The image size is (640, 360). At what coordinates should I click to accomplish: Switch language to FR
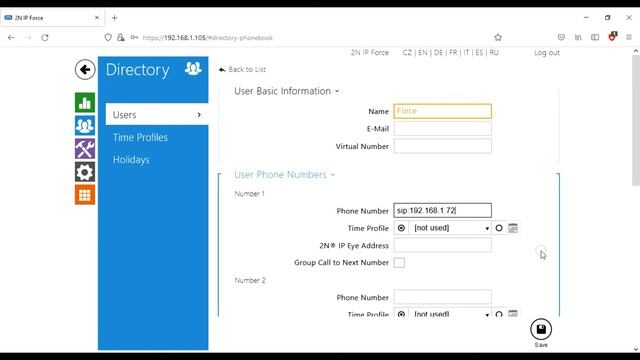tap(453, 53)
